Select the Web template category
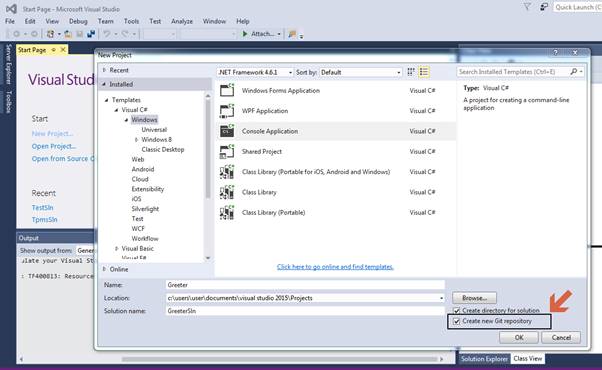602x370 pixels. pyautogui.click(x=138, y=159)
